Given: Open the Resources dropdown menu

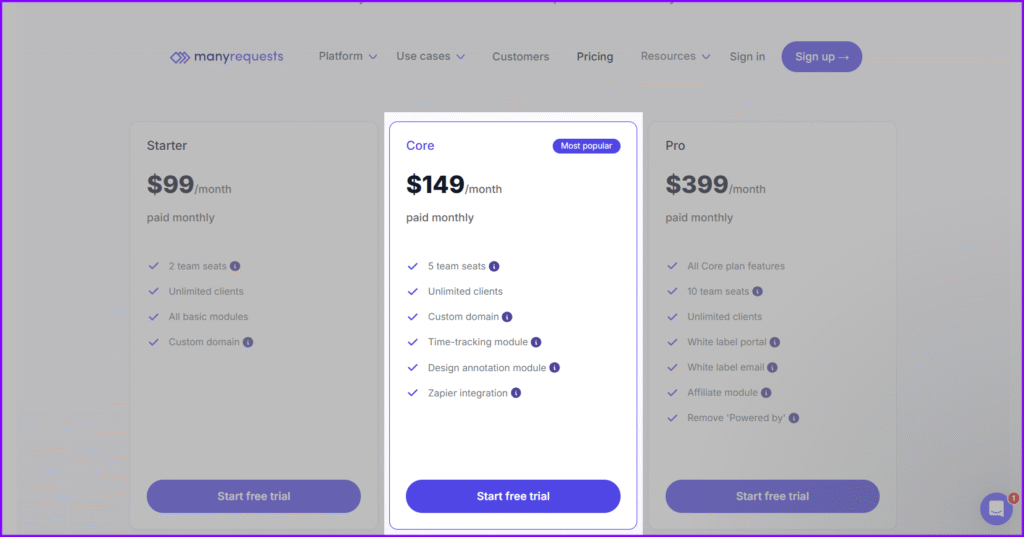Looking at the screenshot, I should click(675, 57).
